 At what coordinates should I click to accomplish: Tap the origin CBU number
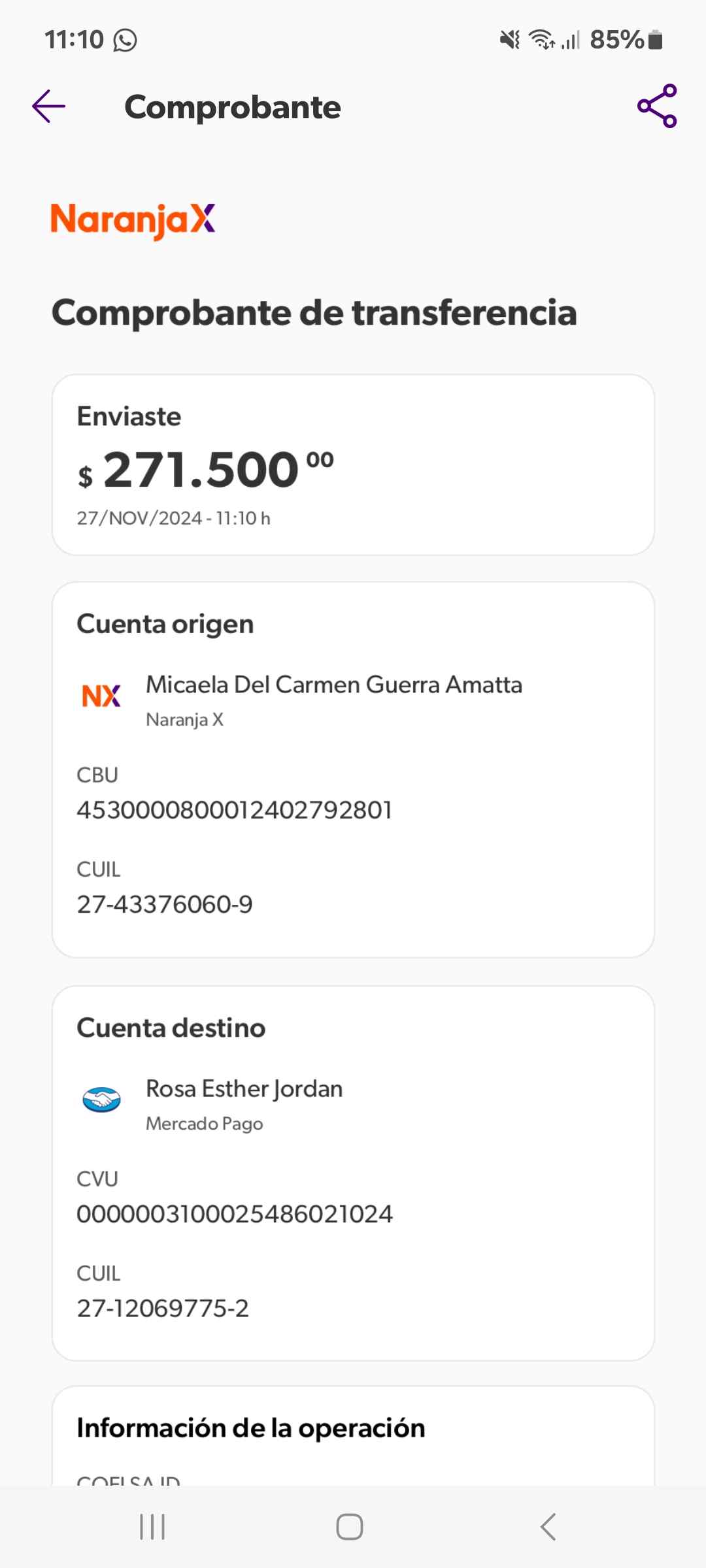[234, 810]
